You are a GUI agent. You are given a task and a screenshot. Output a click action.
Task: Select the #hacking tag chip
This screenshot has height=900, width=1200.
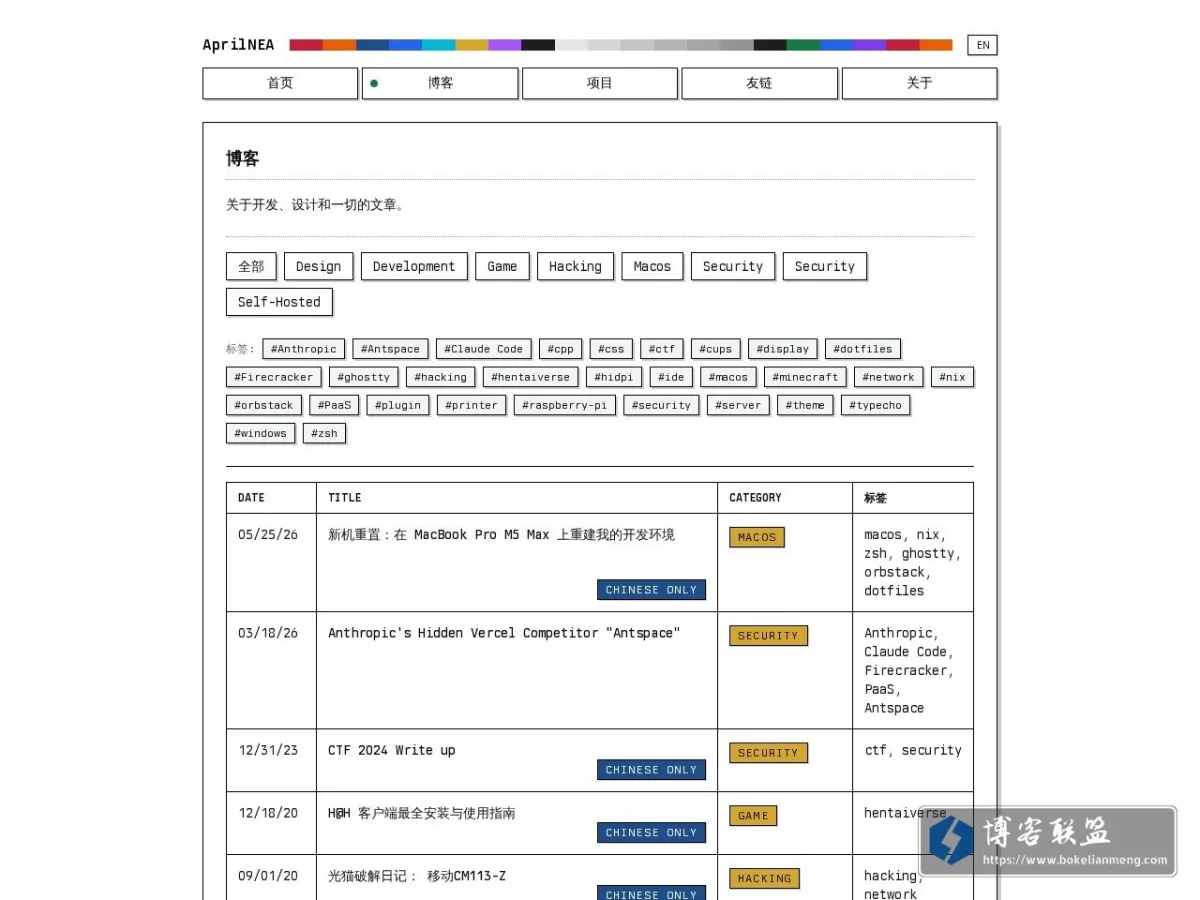pos(441,377)
